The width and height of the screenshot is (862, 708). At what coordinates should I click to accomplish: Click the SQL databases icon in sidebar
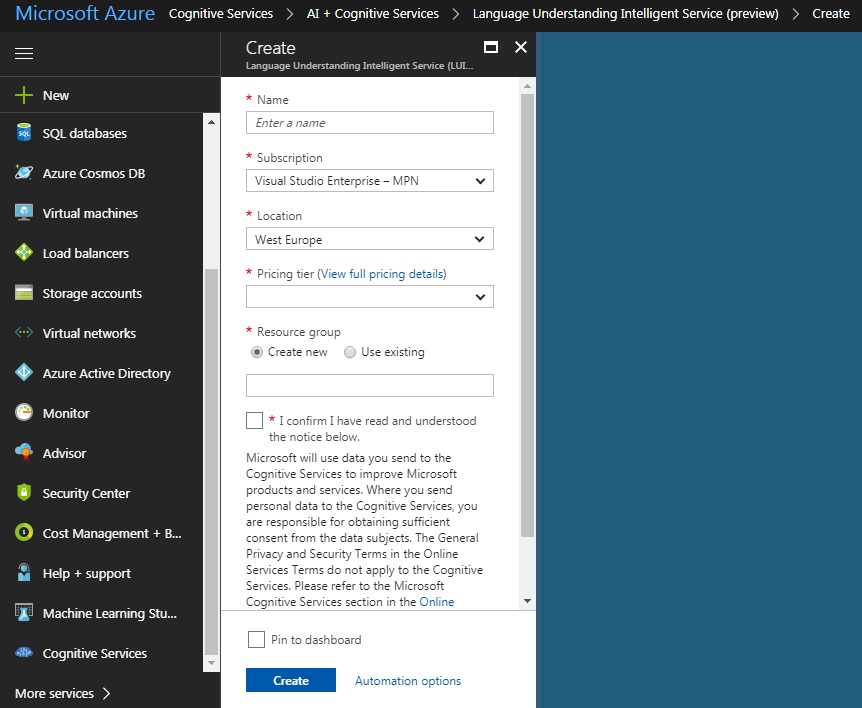[24, 133]
